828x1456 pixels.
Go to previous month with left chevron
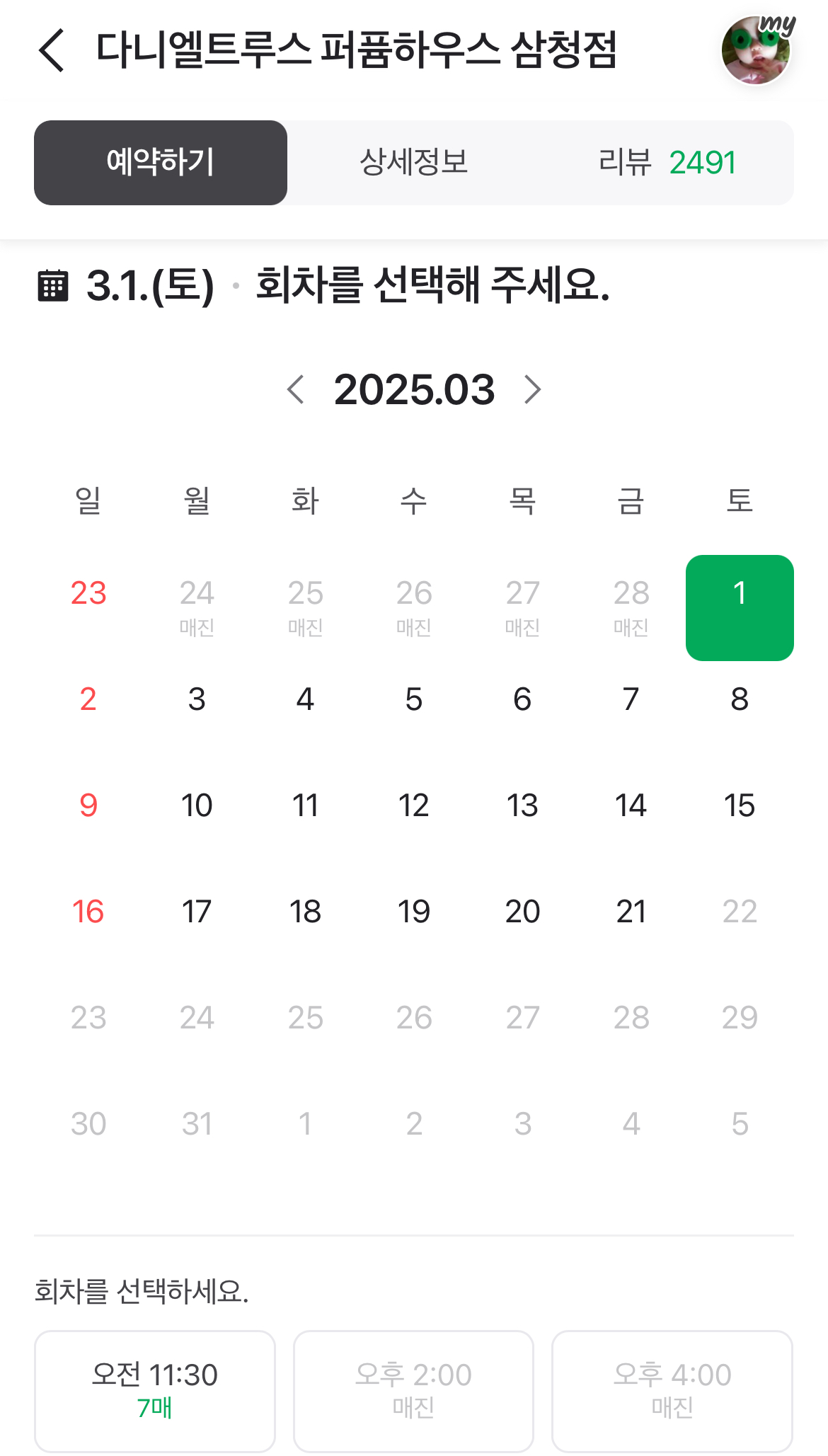[296, 390]
